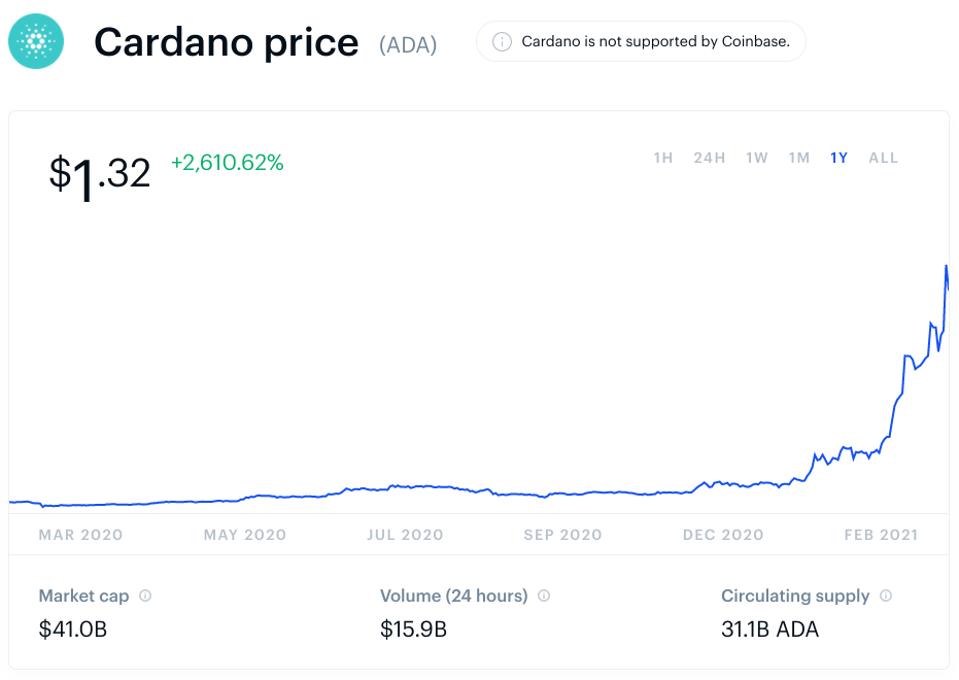Click the FEB 2021 axis label
Image resolution: width=959 pixels, height=680 pixels.
click(x=881, y=535)
